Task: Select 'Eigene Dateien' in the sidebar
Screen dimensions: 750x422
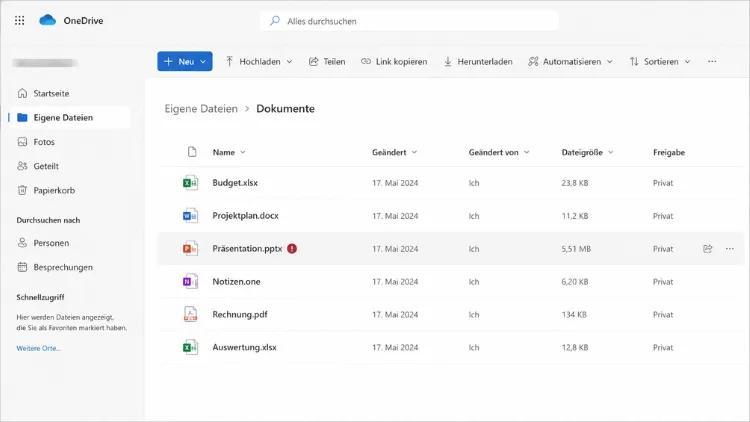Action: [69, 118]
